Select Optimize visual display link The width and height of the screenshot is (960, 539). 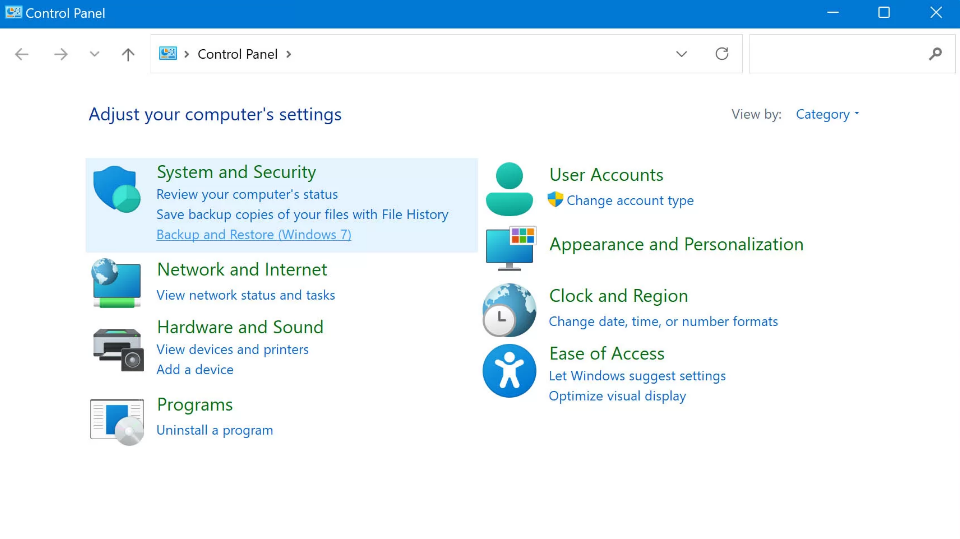point(617,396)
